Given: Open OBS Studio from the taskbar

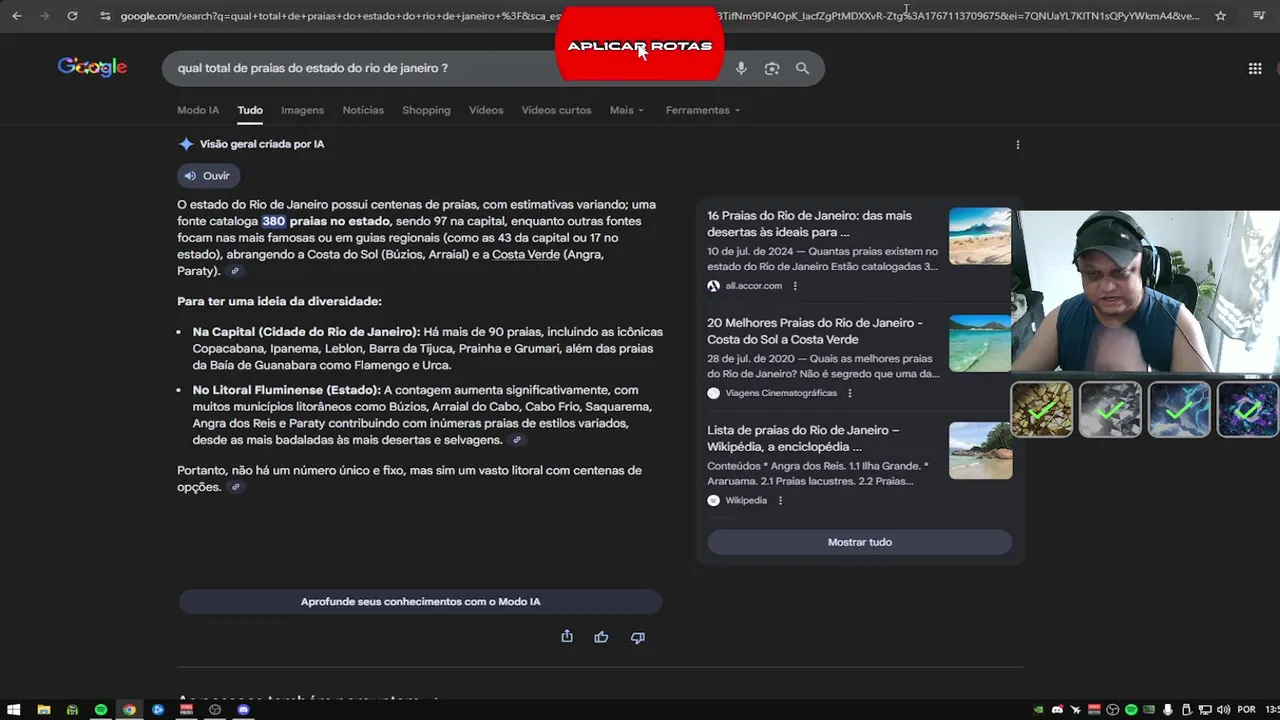Looking at the screenshot, I should point(215,710).
